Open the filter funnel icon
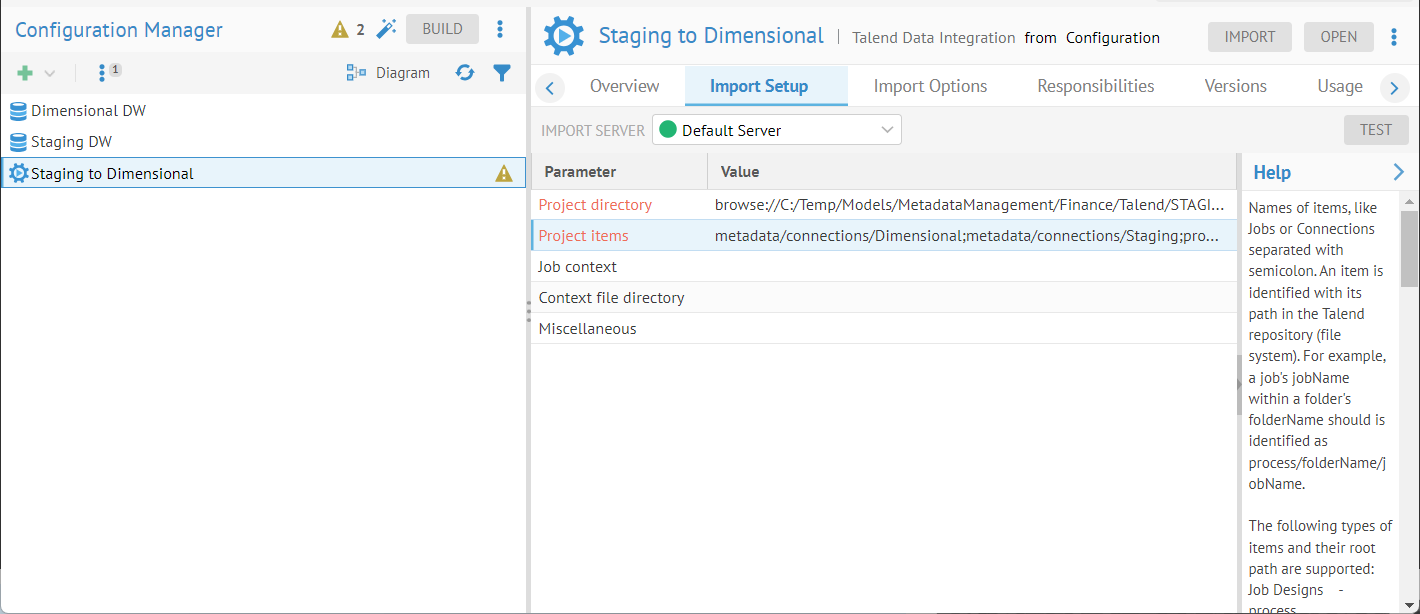The width and height of the screenshot is (1420, 614). (x=502, y=73)
